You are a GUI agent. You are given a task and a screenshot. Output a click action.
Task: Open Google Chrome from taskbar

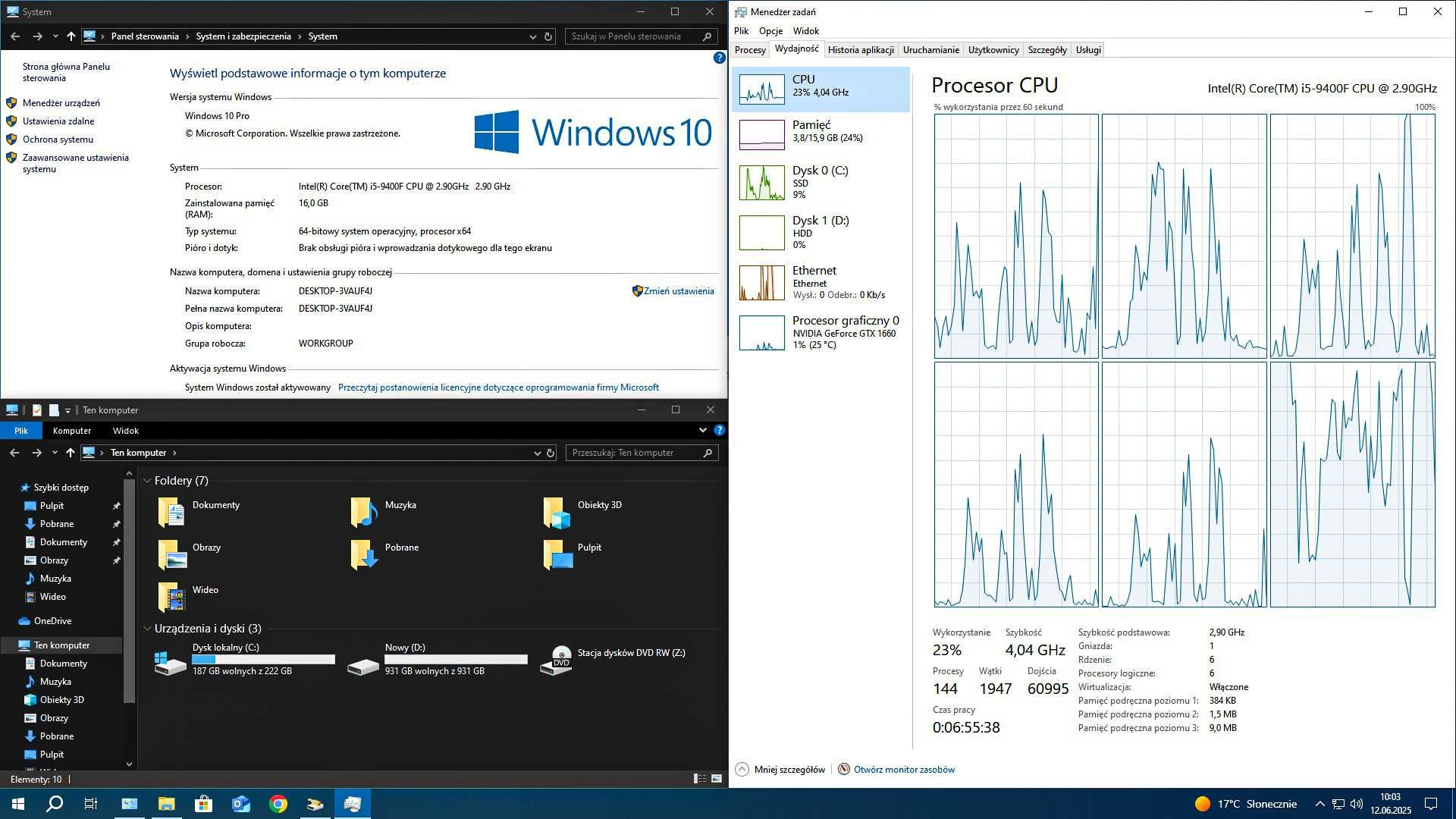click(278, 804)
